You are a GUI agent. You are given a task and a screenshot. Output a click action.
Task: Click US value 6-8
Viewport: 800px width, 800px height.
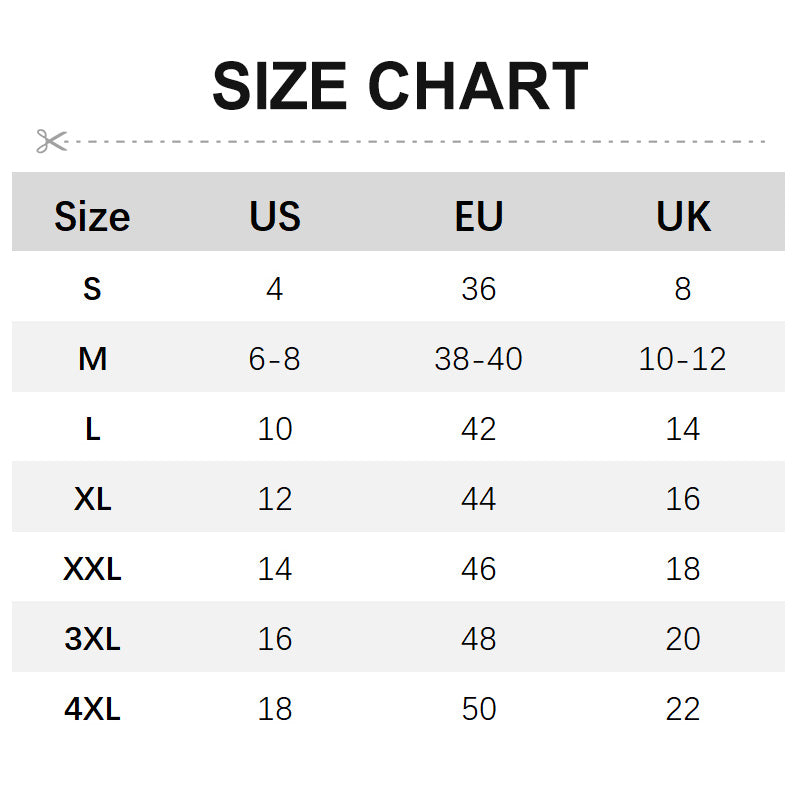275,358
